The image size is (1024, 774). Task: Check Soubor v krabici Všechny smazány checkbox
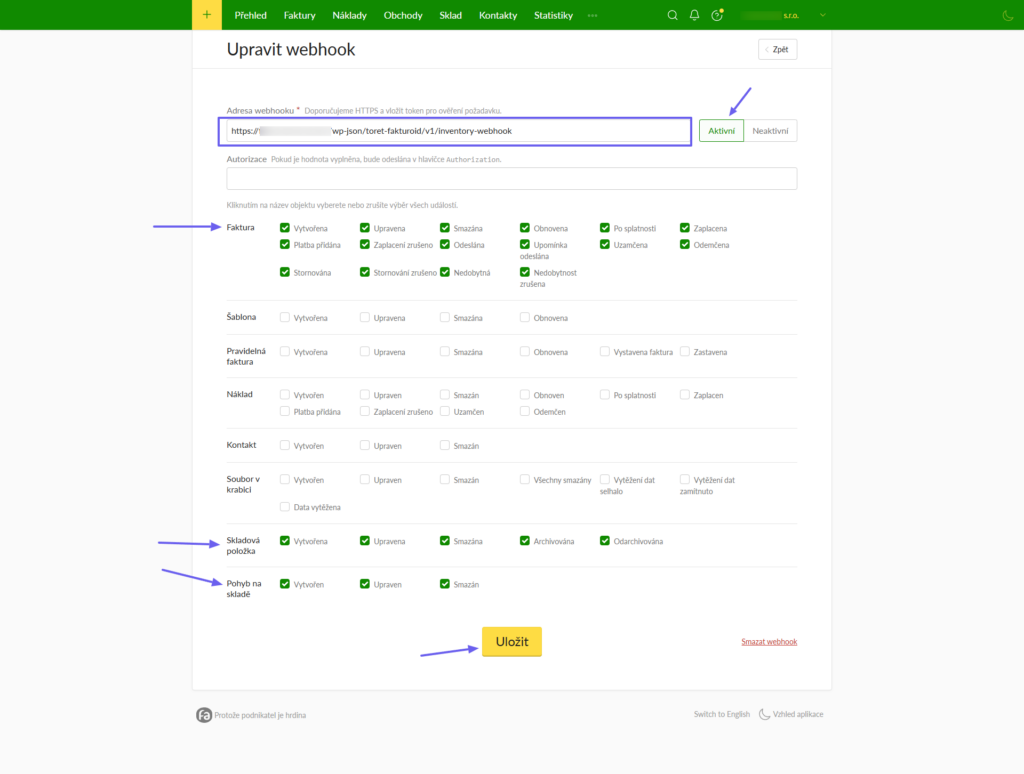click(x=524, y=479)
